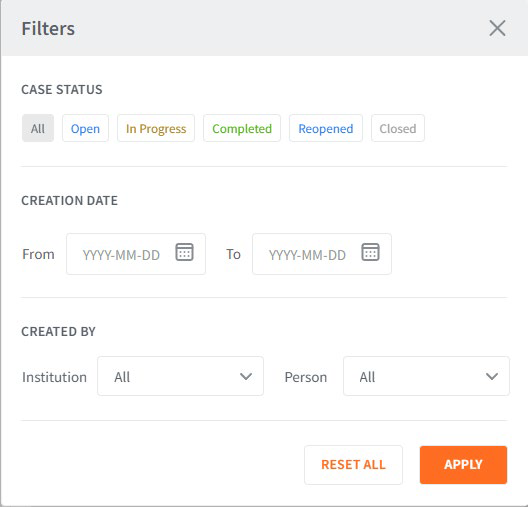528x507 pixels.
Task: Focus the To date input field
Action: [322, 254]
